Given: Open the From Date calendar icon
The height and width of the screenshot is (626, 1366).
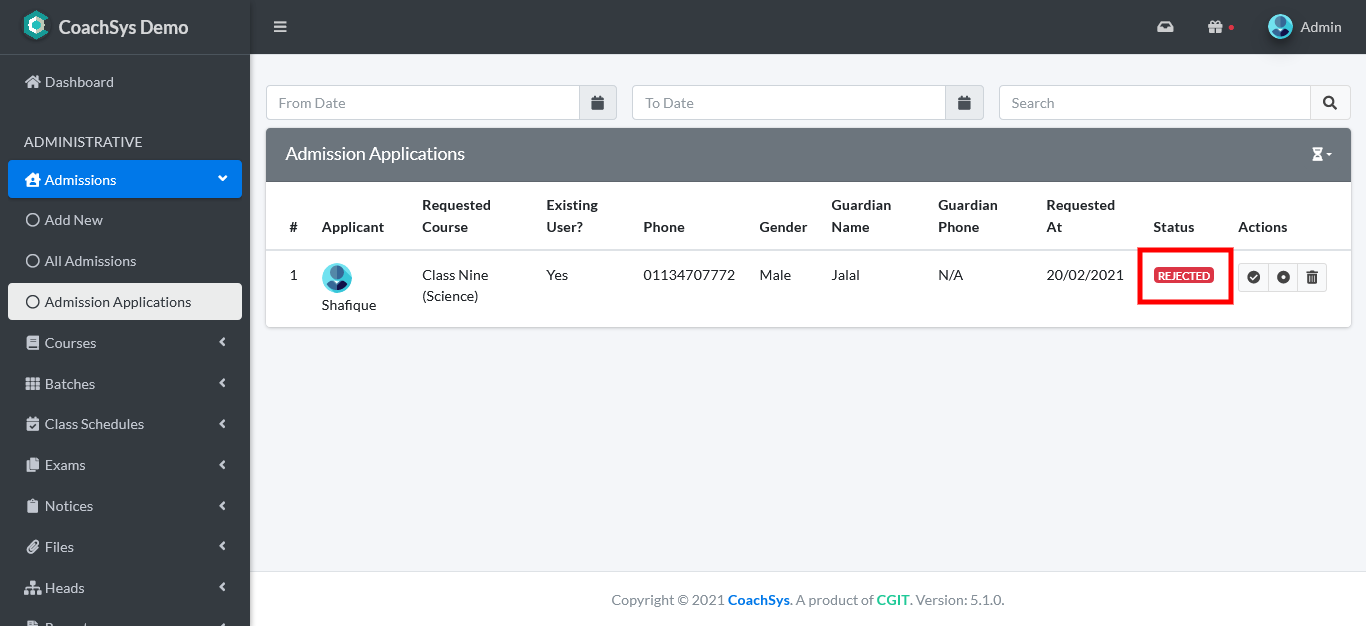Looking at the screenshot, I should pyautogui.click(x=598, y=103).
